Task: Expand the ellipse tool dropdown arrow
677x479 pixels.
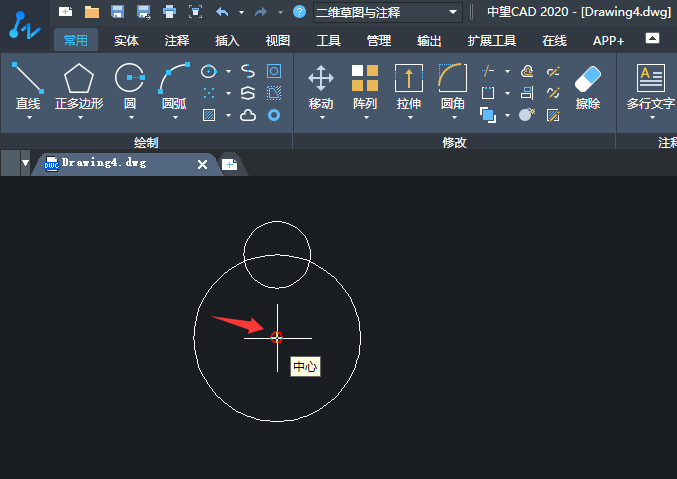Action: click(x=228, y=71)
